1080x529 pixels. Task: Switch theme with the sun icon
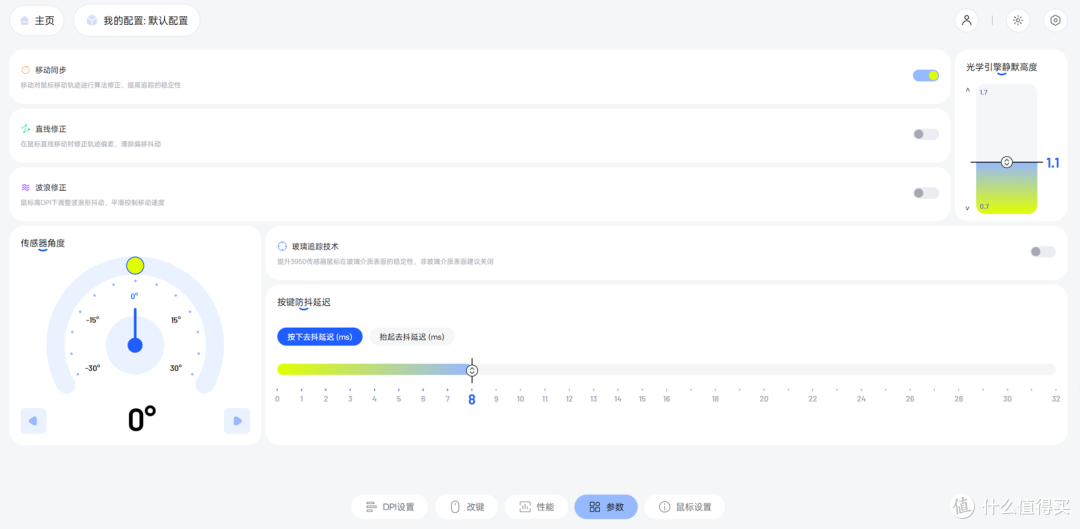pyautogui.click(x=1018, y=20)
